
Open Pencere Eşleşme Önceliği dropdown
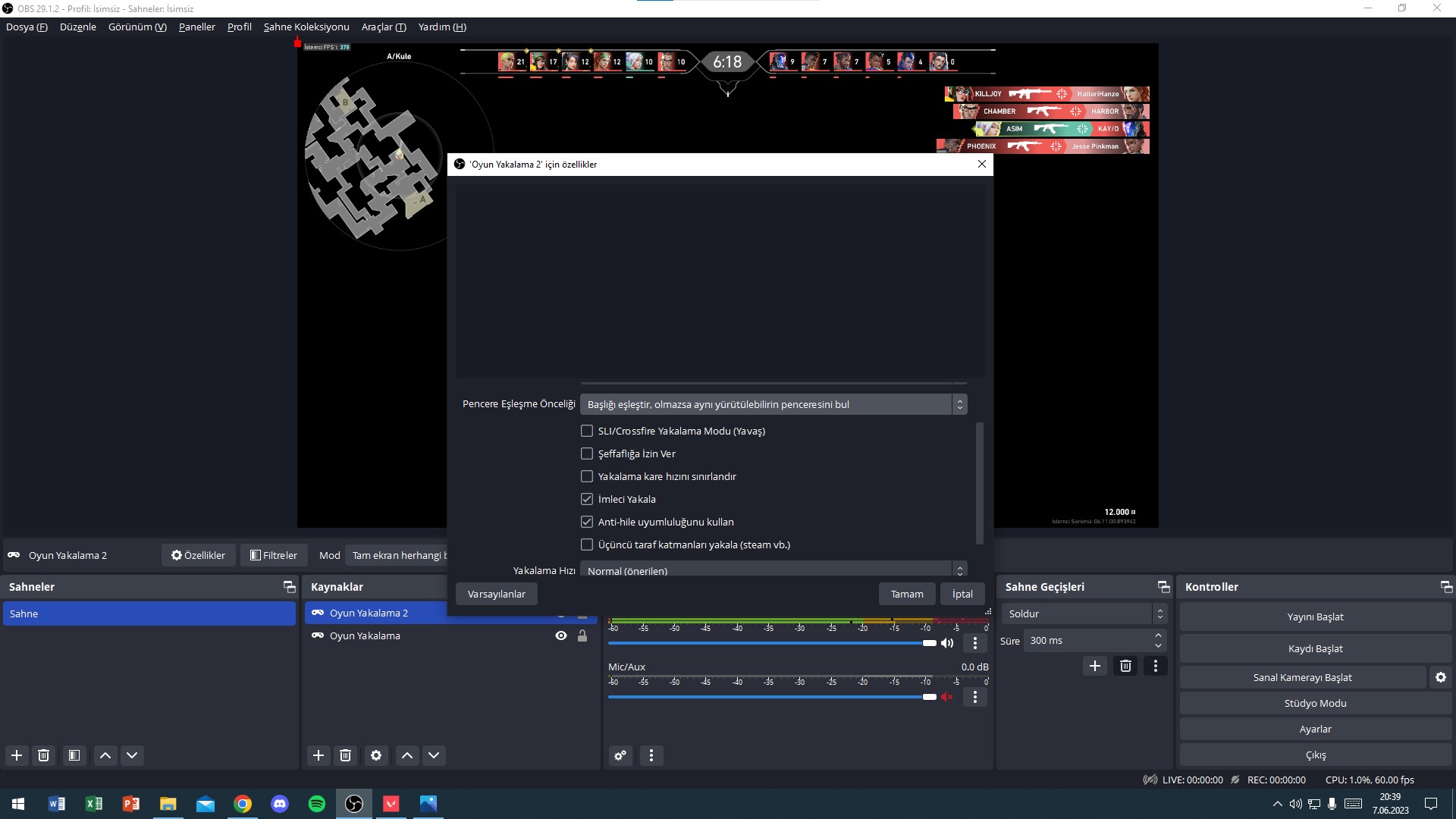coord(773,404)
